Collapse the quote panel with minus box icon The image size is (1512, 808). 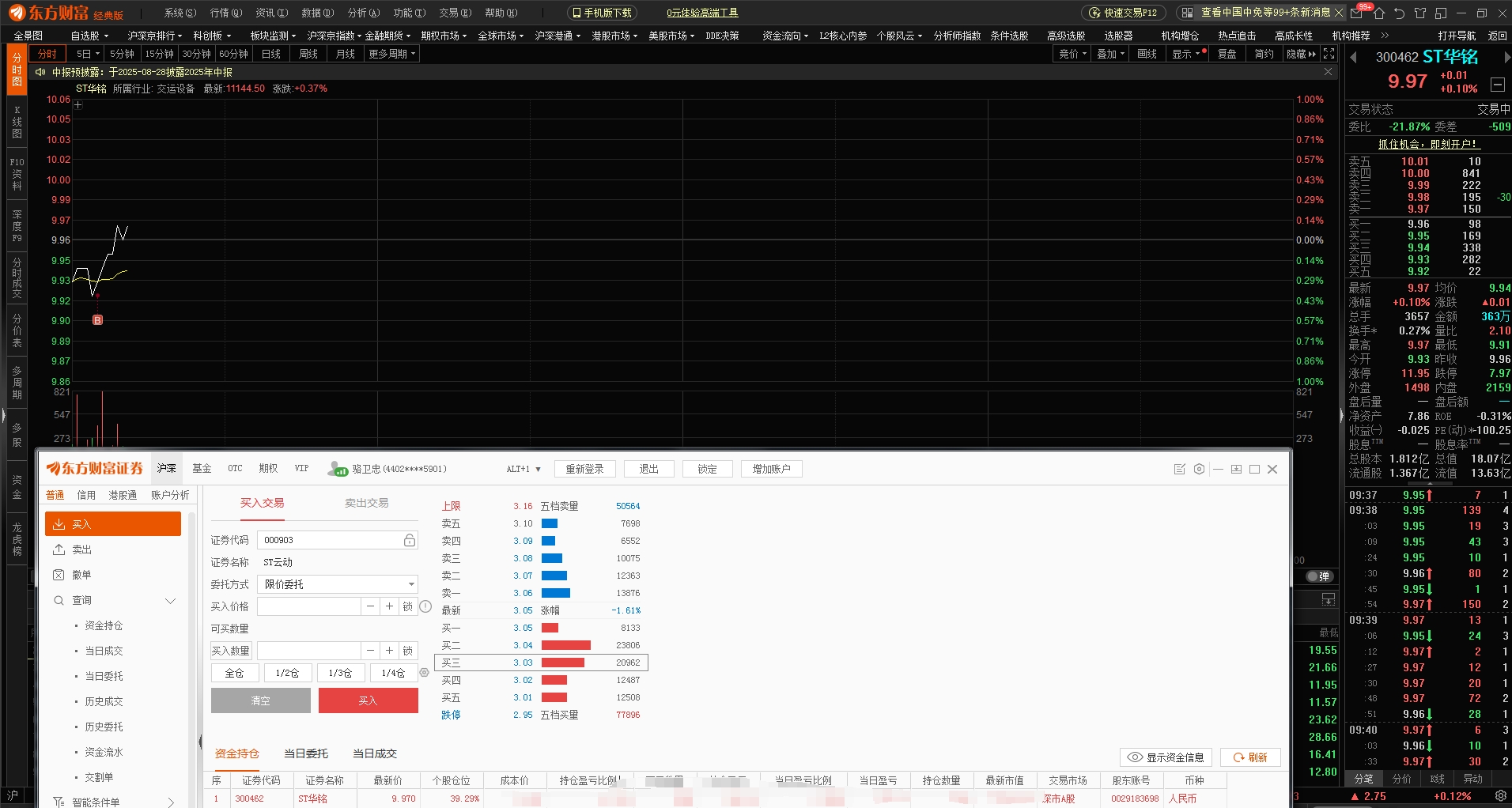click(1498, 85)
